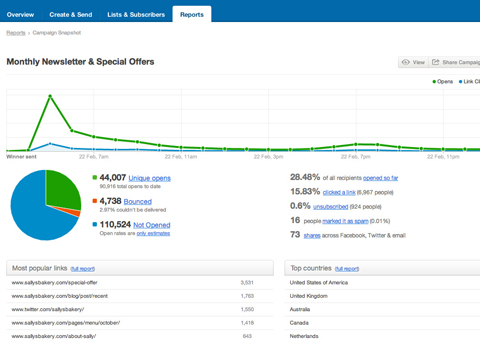Toggle the Opens legend item
Screen dimensions: 480x360
[x=443, y=82]
